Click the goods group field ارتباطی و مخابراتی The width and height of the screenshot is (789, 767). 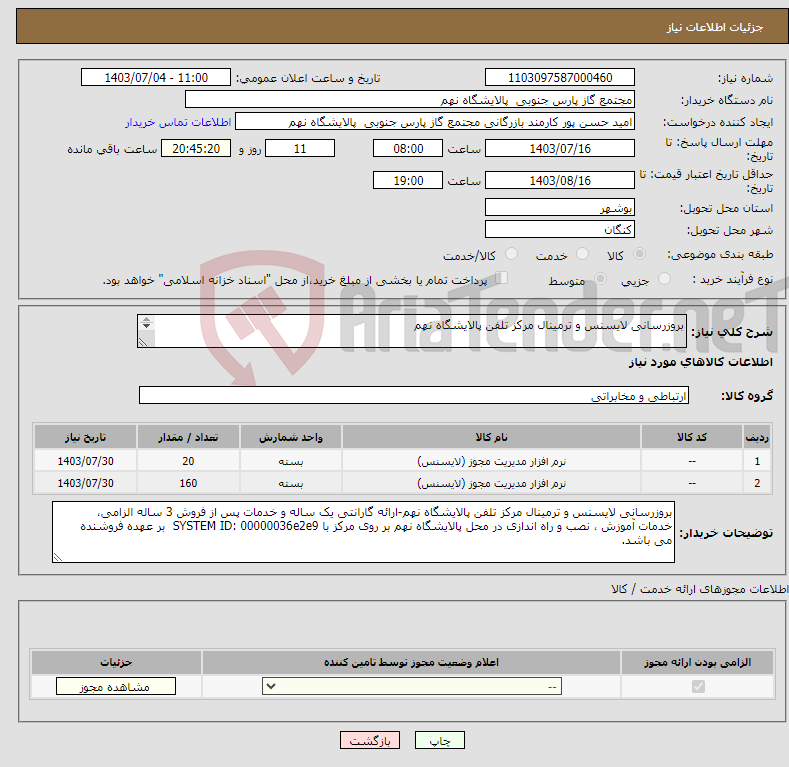click(x=414, y=396)
